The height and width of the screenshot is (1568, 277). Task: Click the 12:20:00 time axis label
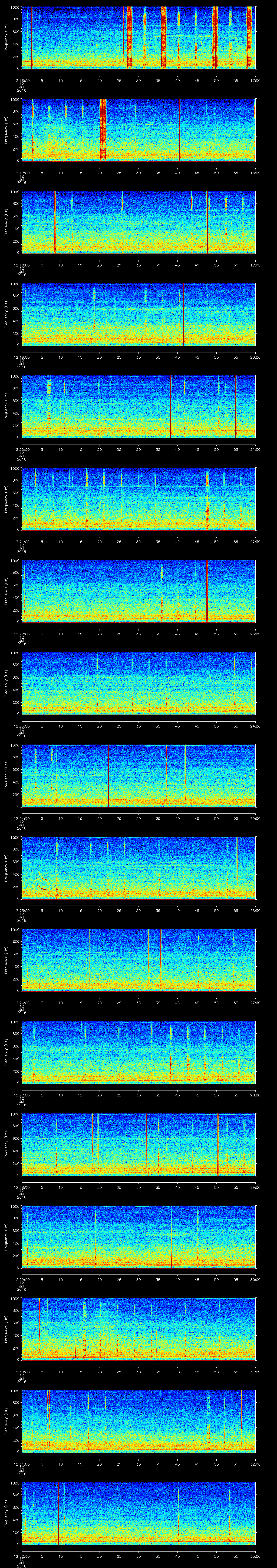click(22, 449)
